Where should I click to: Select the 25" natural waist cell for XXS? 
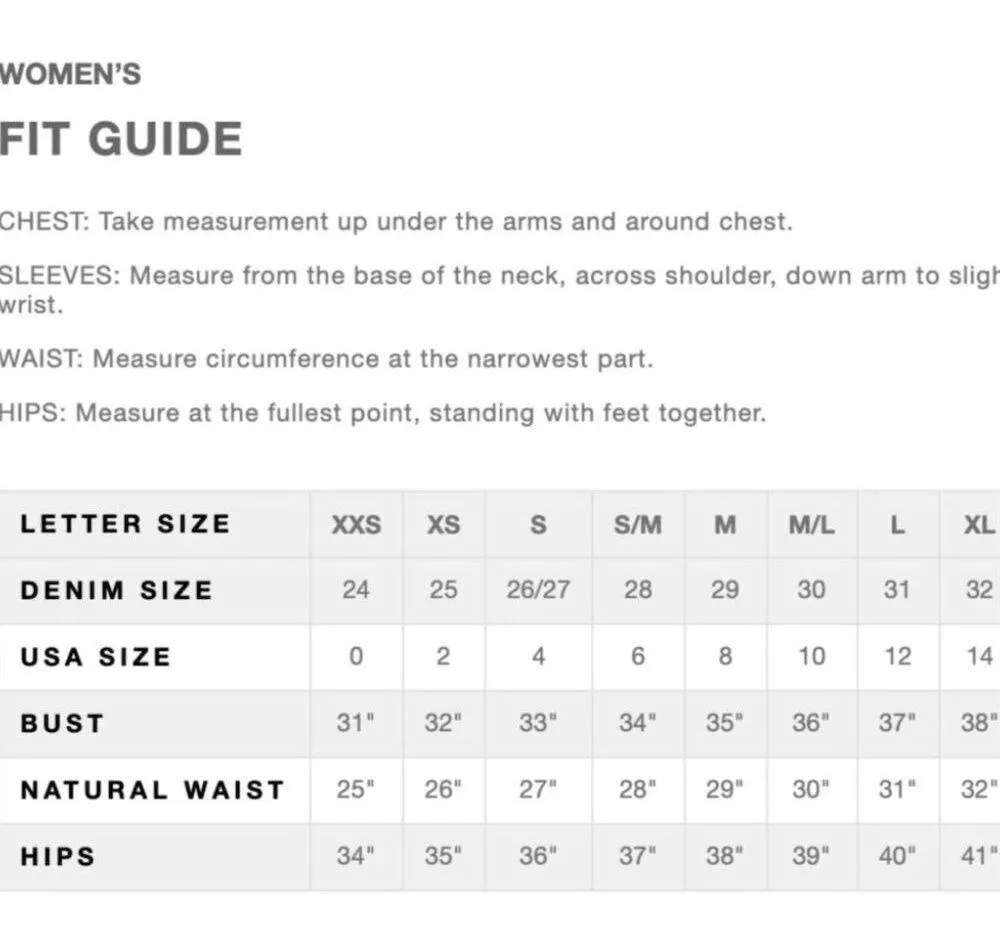coord(356,790)
